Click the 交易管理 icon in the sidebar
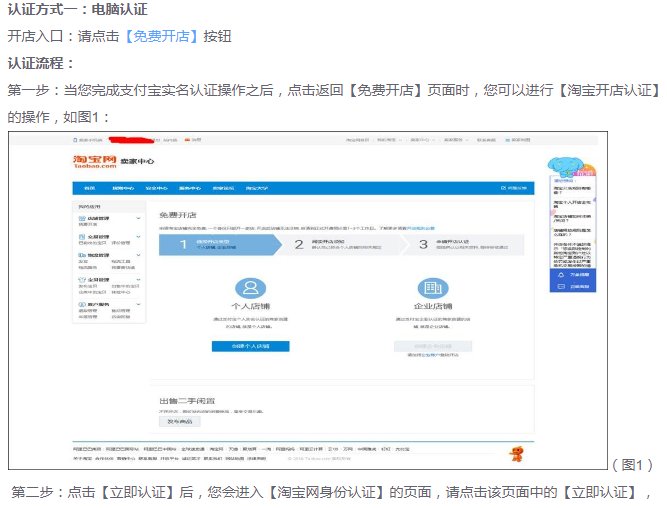Screen dimensions: 667x508 click(82, 237)
